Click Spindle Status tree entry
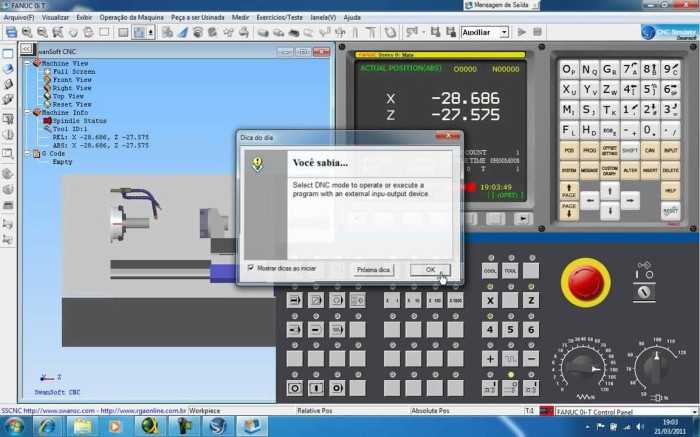 click(79, 121)
